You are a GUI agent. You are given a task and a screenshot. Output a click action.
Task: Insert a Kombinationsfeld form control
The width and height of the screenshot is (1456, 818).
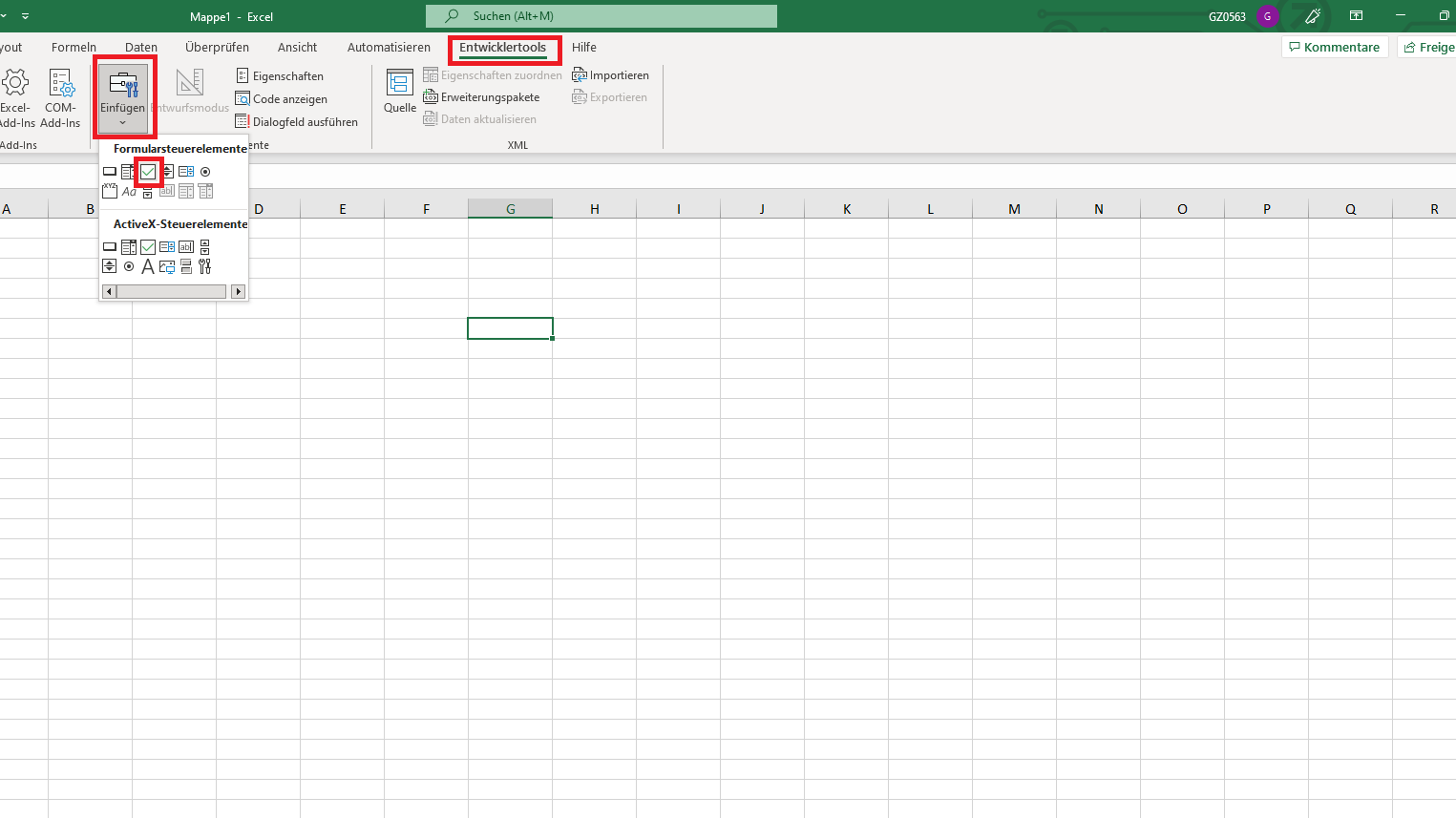[129, 172]
